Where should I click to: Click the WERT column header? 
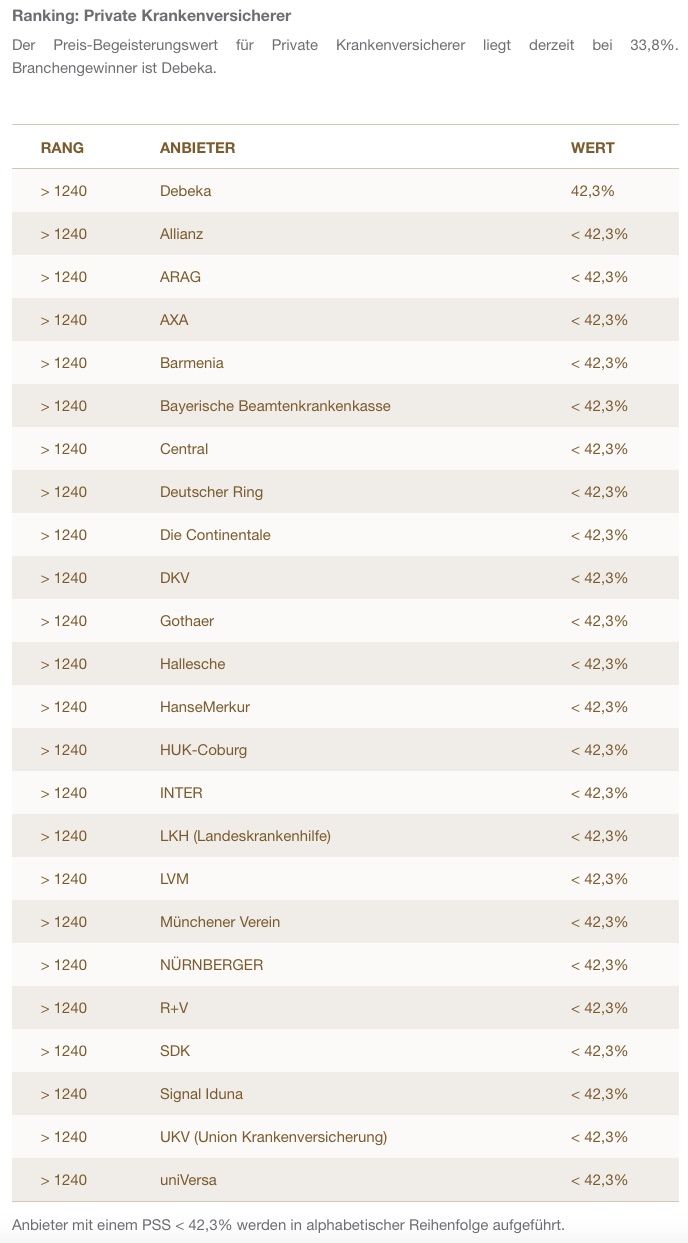point(592,148)
